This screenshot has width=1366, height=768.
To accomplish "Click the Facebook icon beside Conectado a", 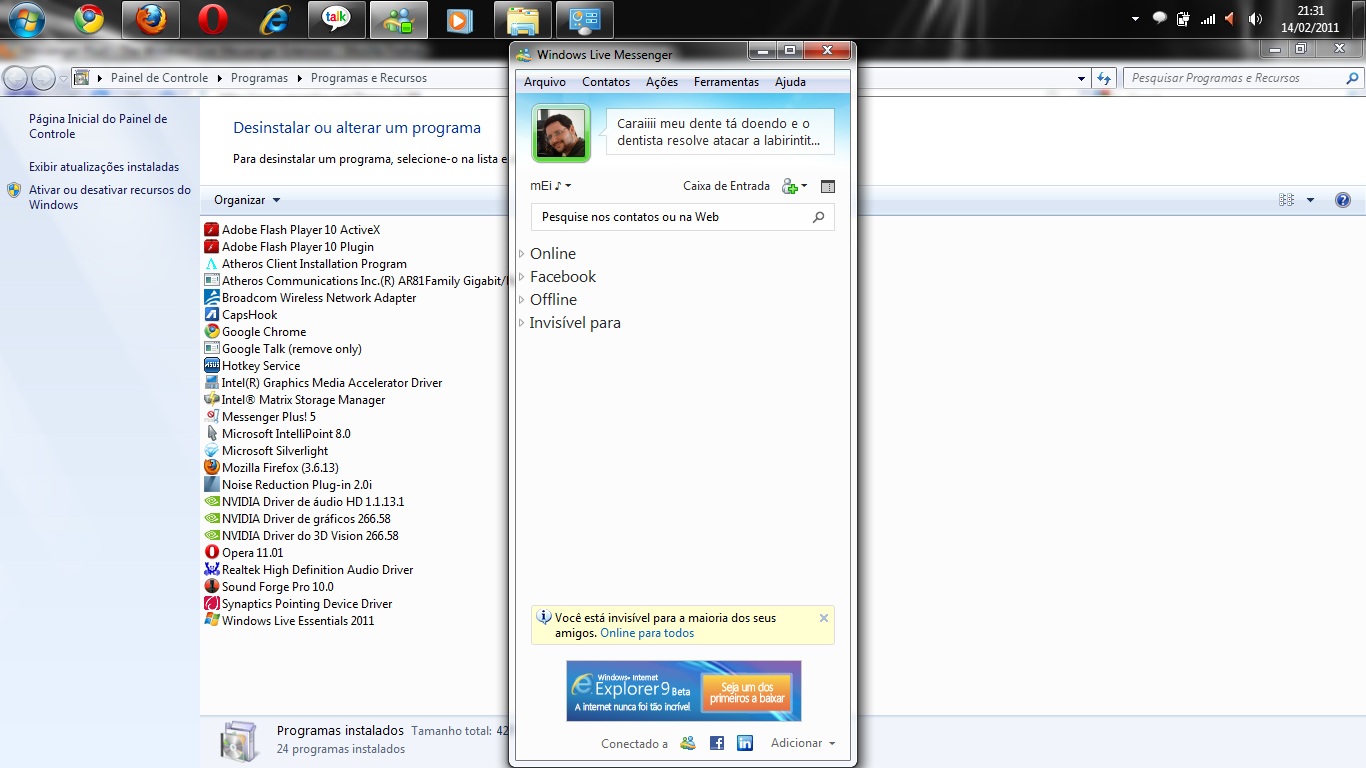I will tap(716, 743).
